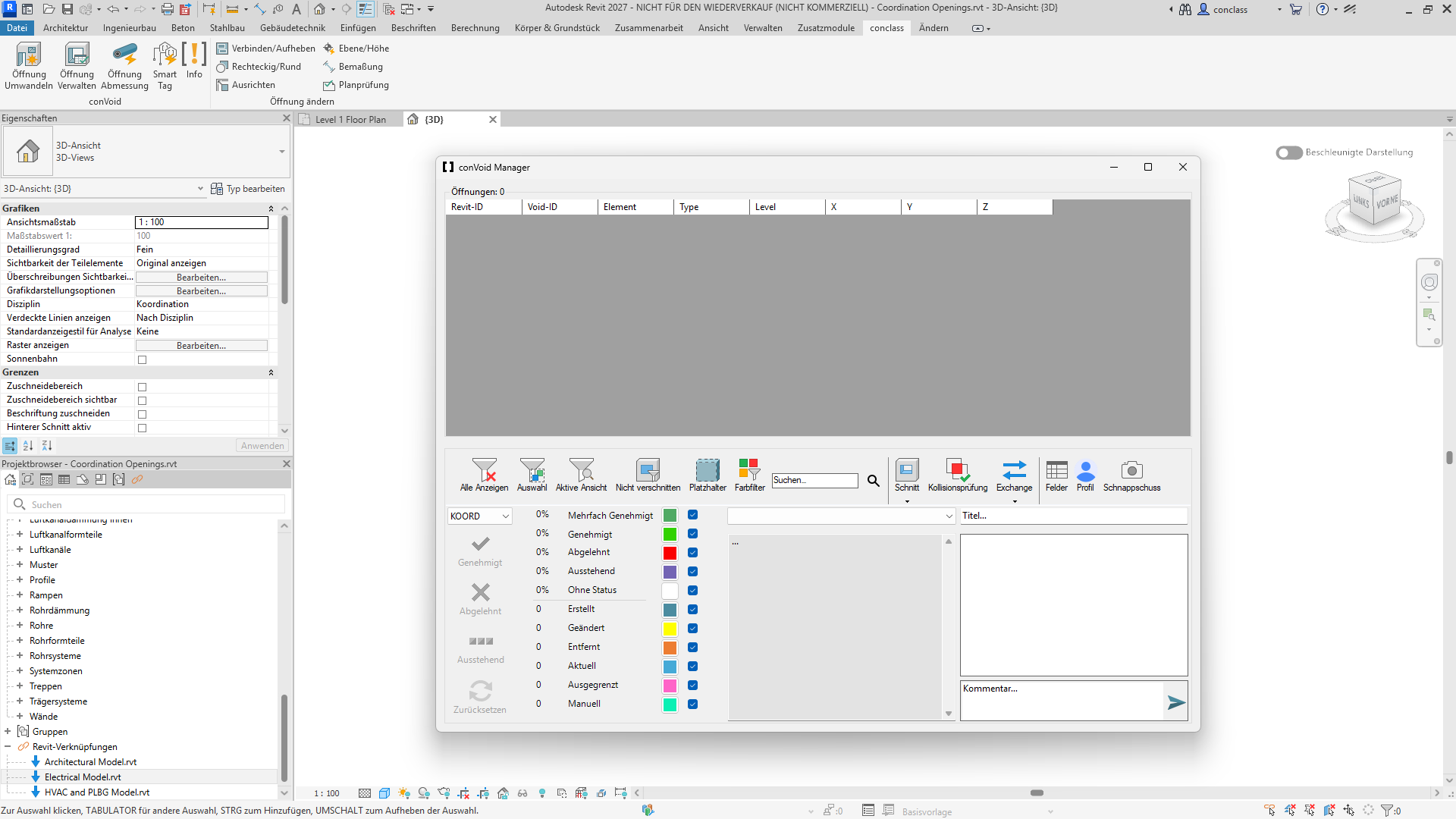Click the Titel input field
1456x819 pixels.
(x=1074, y=516)
